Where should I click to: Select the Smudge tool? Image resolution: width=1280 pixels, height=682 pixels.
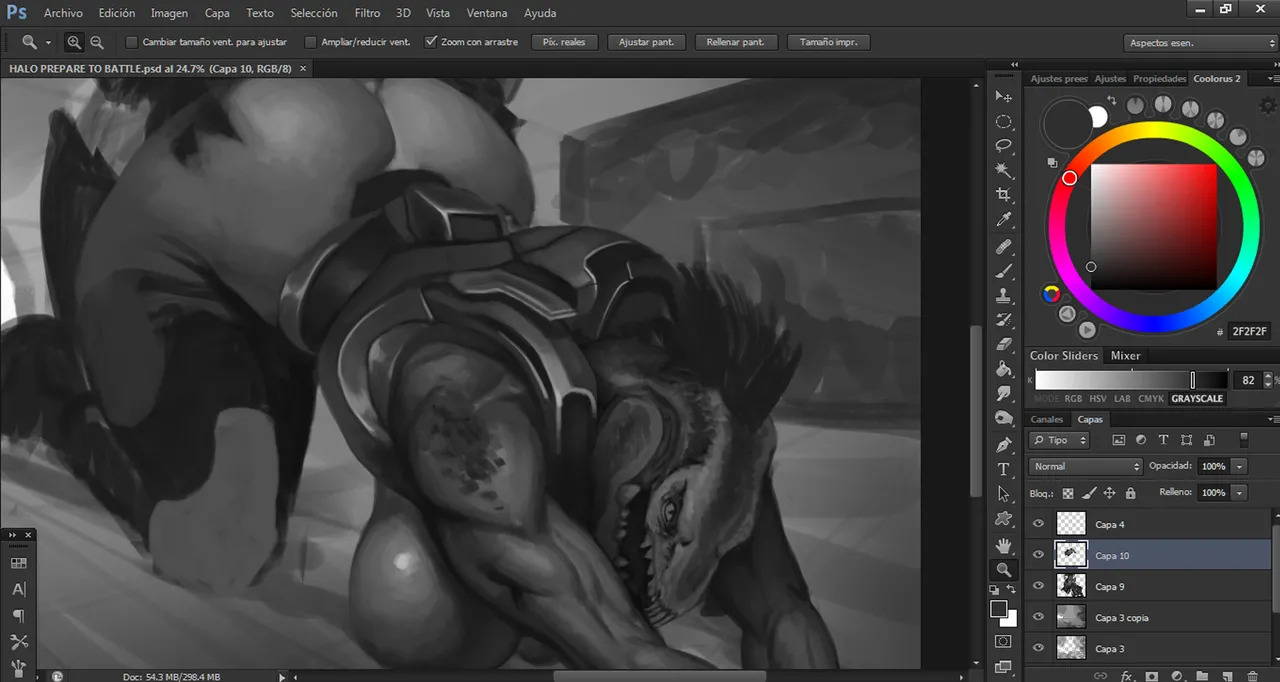pyautogui.click(x=1004, y=394)
